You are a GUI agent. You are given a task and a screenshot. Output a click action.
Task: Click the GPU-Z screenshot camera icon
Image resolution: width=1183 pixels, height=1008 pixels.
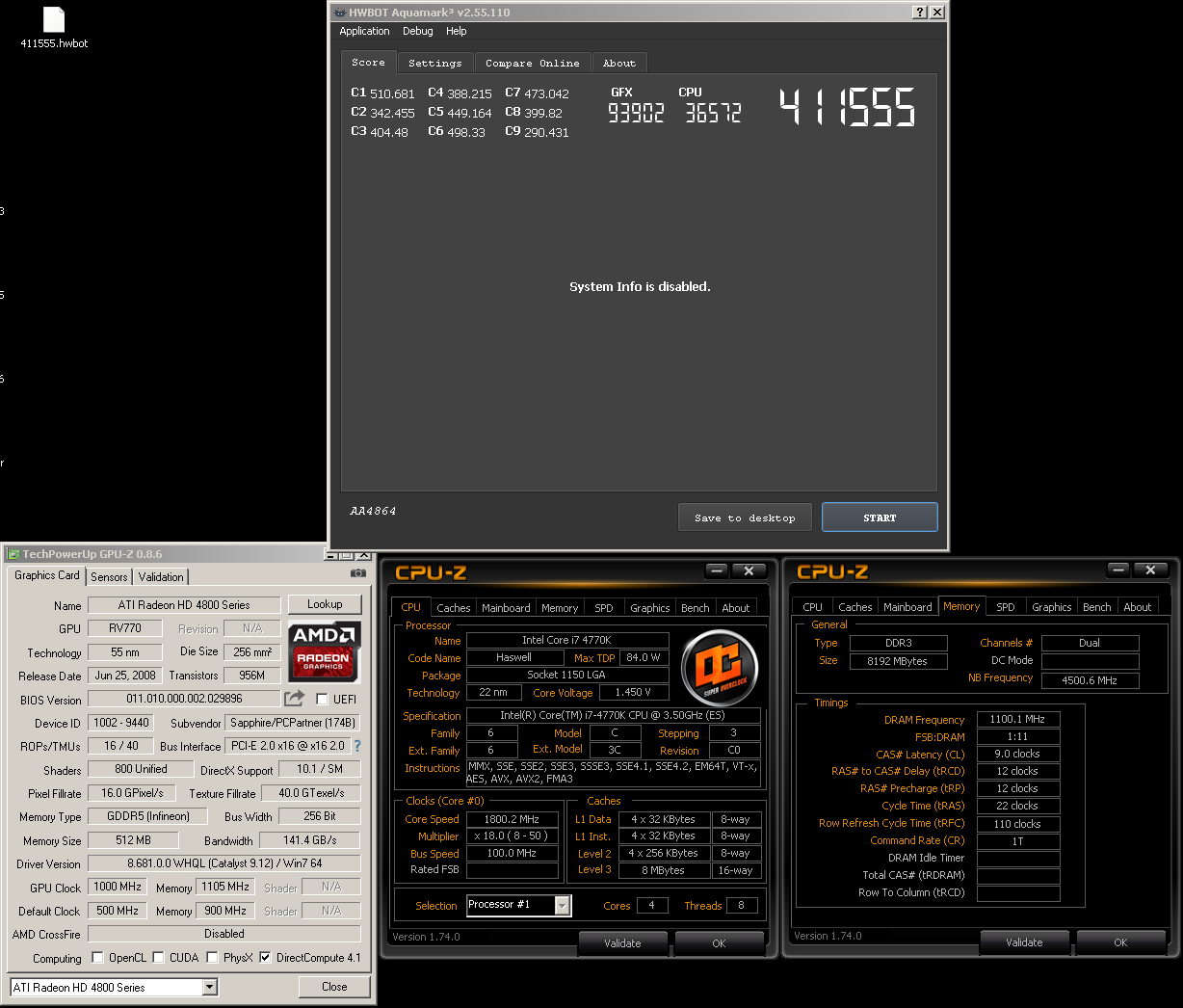click(358, 573)
